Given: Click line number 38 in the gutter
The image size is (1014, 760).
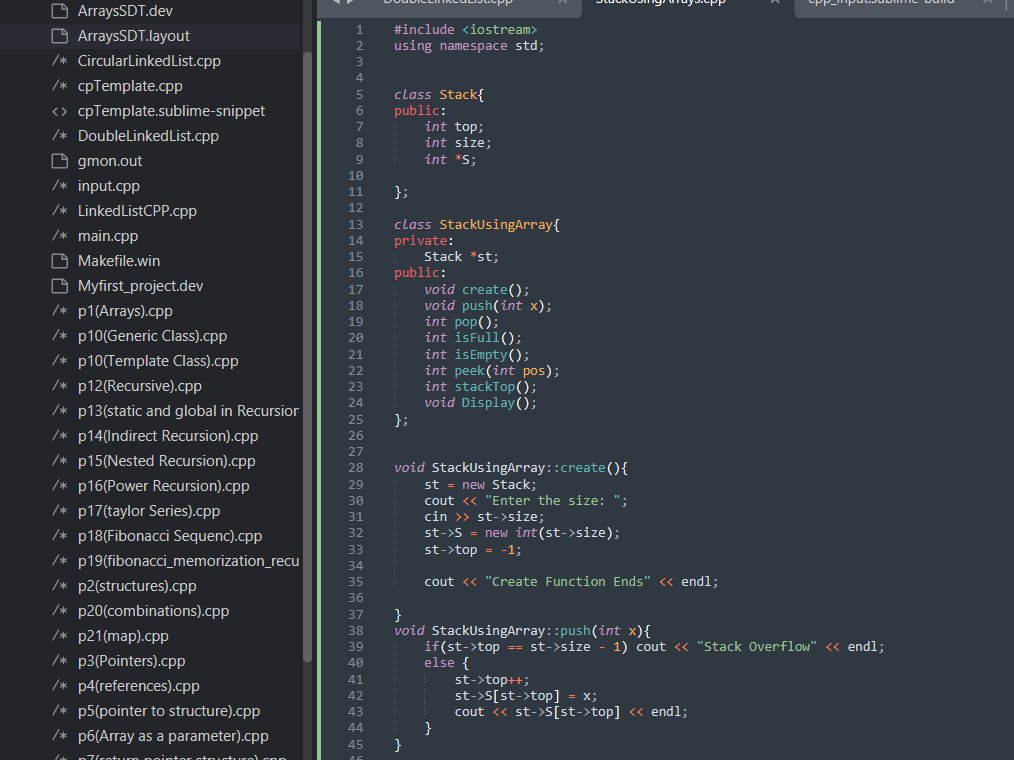Looking at the screenshot, I should coord(355,631).
